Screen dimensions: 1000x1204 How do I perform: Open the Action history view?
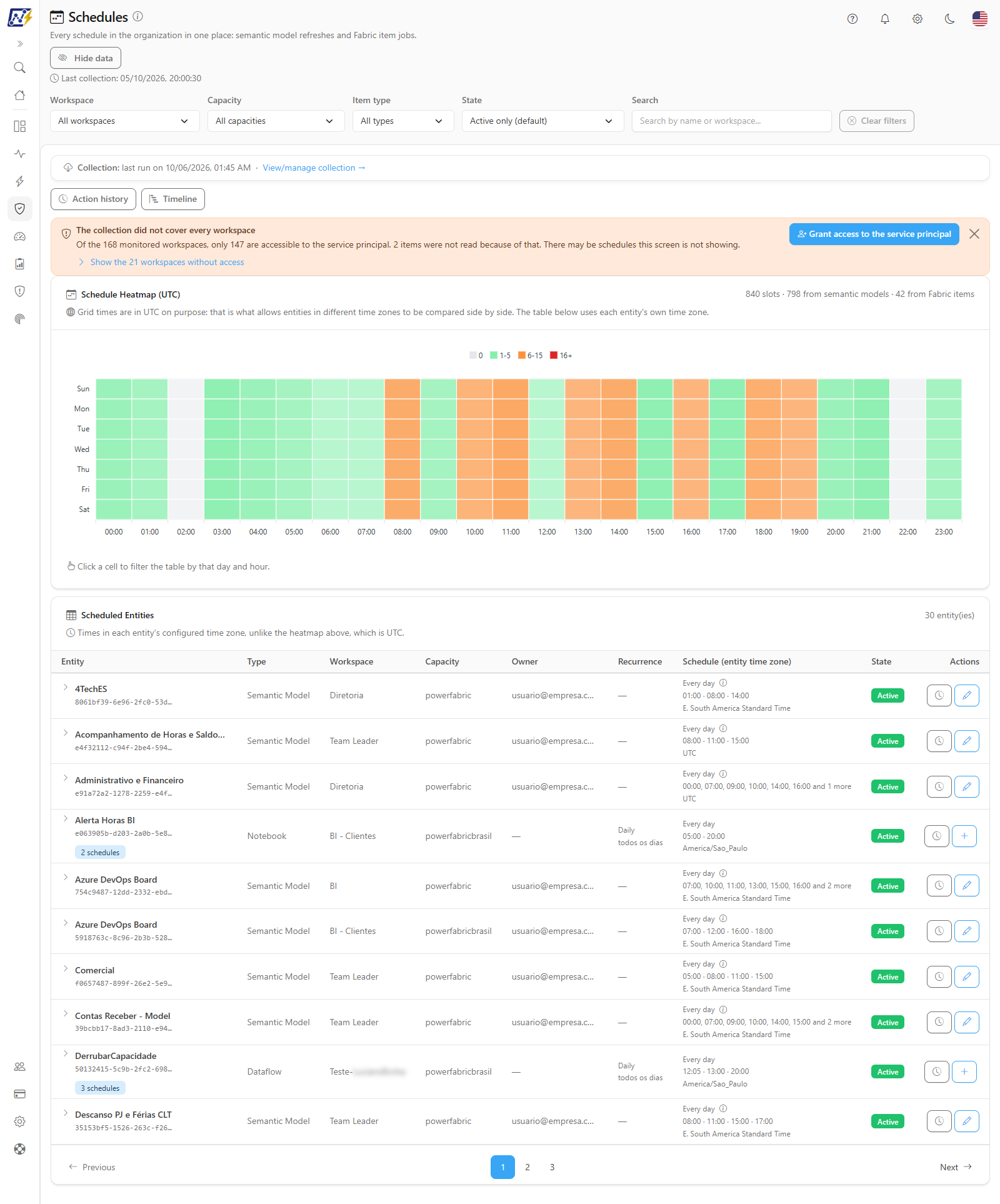pos(93,199)
